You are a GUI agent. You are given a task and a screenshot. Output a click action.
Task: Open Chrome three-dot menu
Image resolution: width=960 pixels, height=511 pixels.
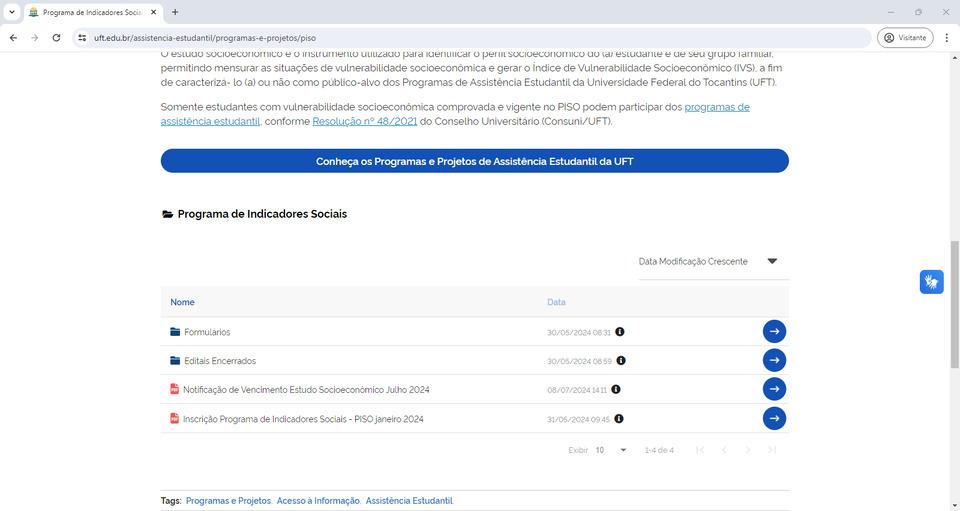(947, 38)
